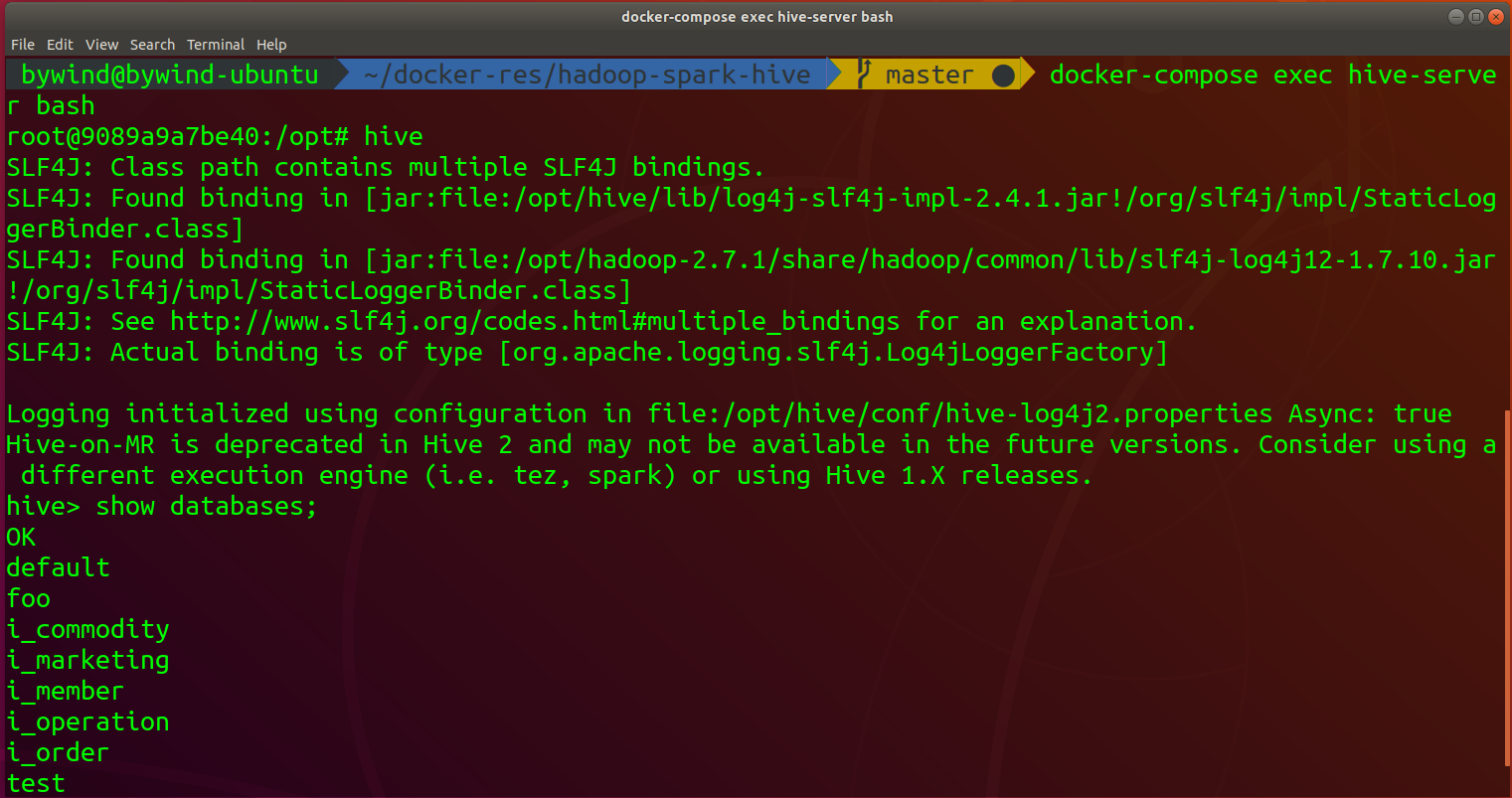
Task: Open the slf4j.org multiple_bindings URL
Action: (x=535, y=321)
